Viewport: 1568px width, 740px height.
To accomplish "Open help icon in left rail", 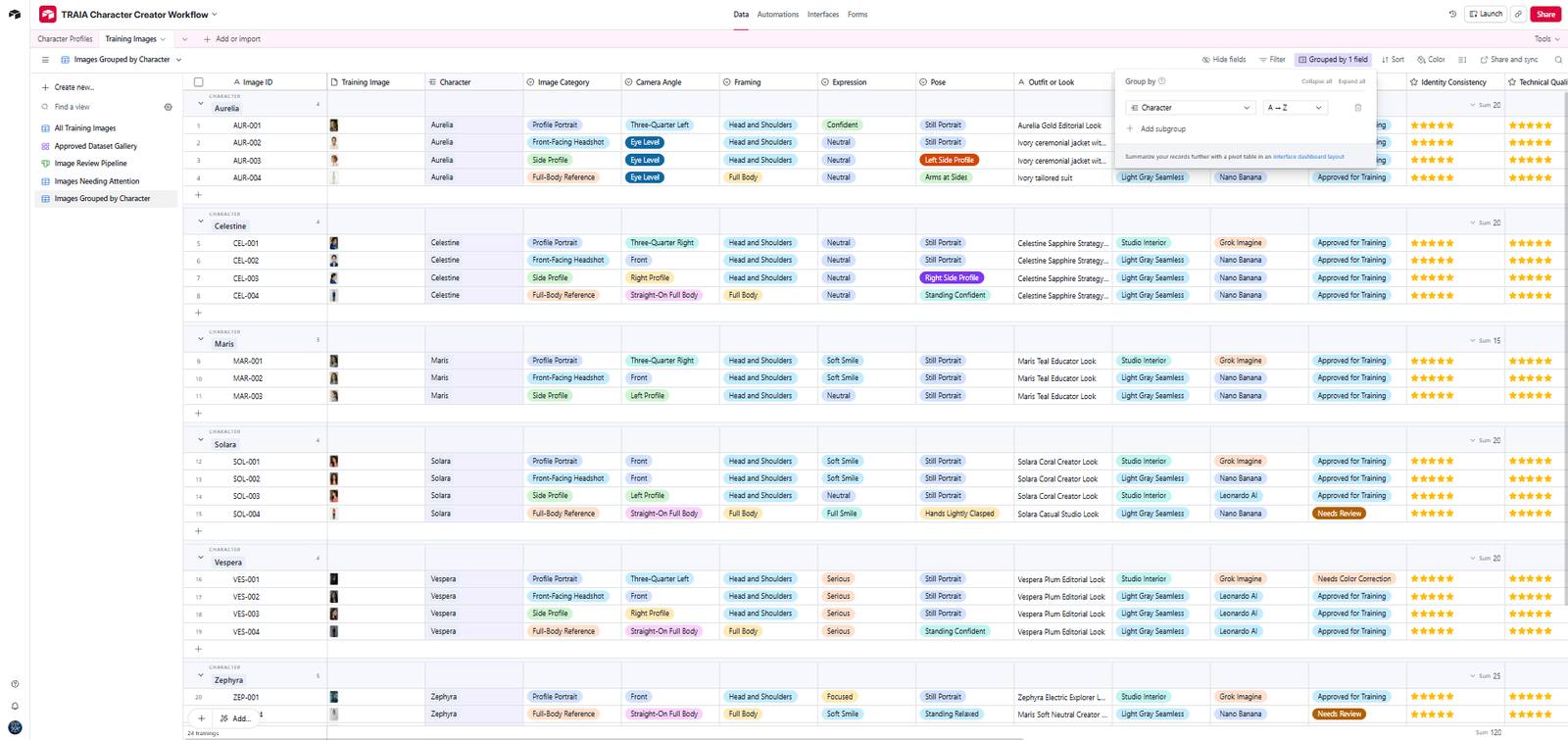I will pyautogui.click(x=15, y=684).
